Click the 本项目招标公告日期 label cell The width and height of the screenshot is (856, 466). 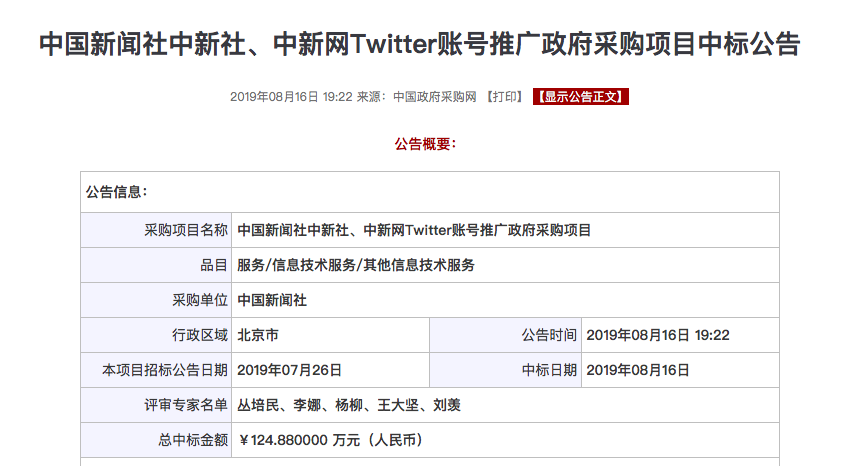156,370
